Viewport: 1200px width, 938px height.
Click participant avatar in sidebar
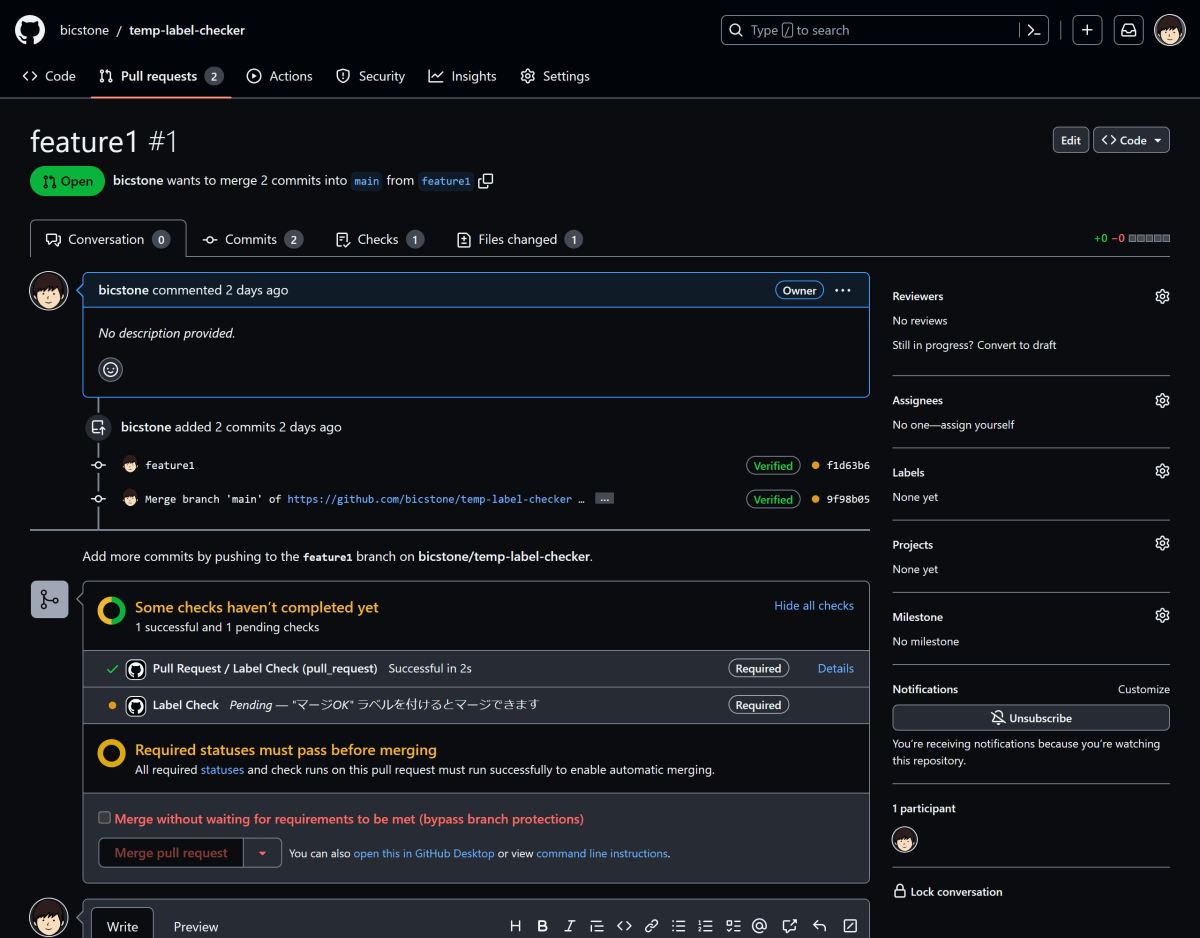tap(905, 840)
